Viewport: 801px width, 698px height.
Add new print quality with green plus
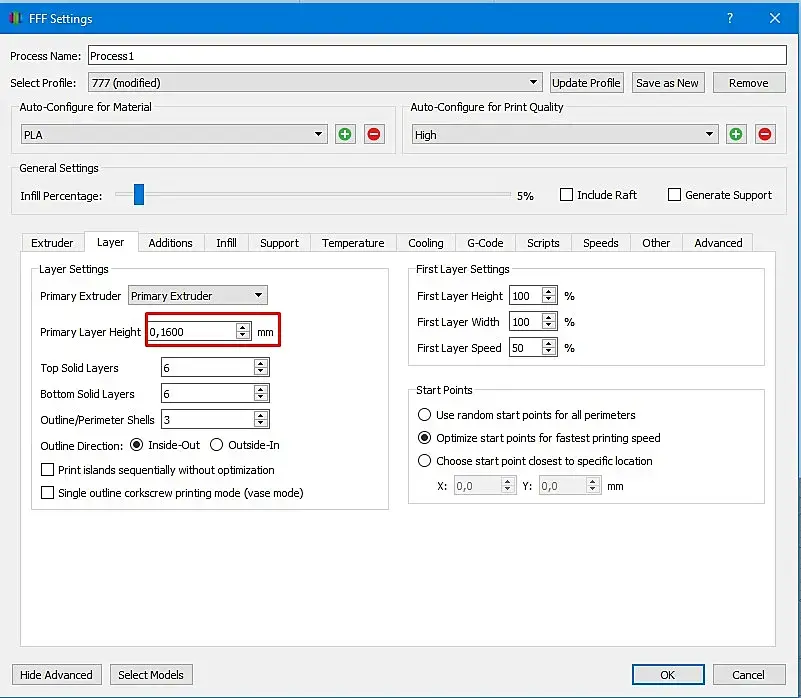coord(736,134)
